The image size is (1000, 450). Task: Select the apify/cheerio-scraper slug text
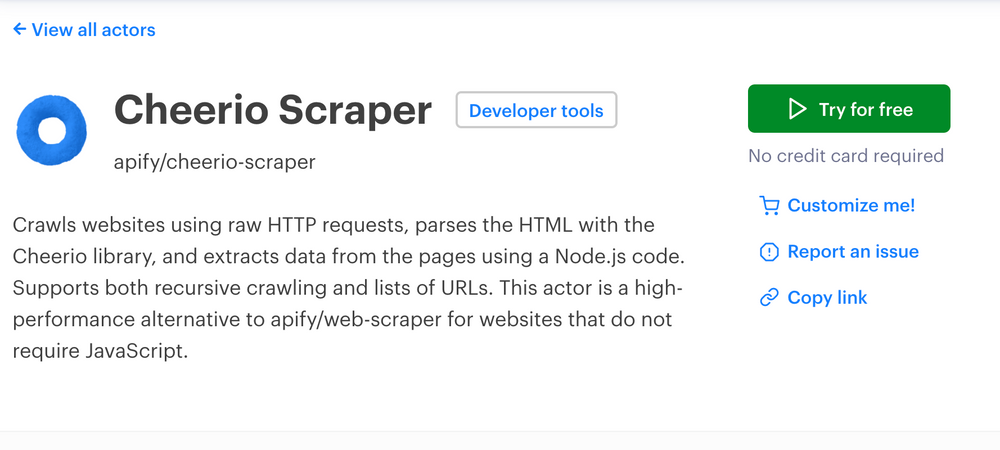[214, 162]
